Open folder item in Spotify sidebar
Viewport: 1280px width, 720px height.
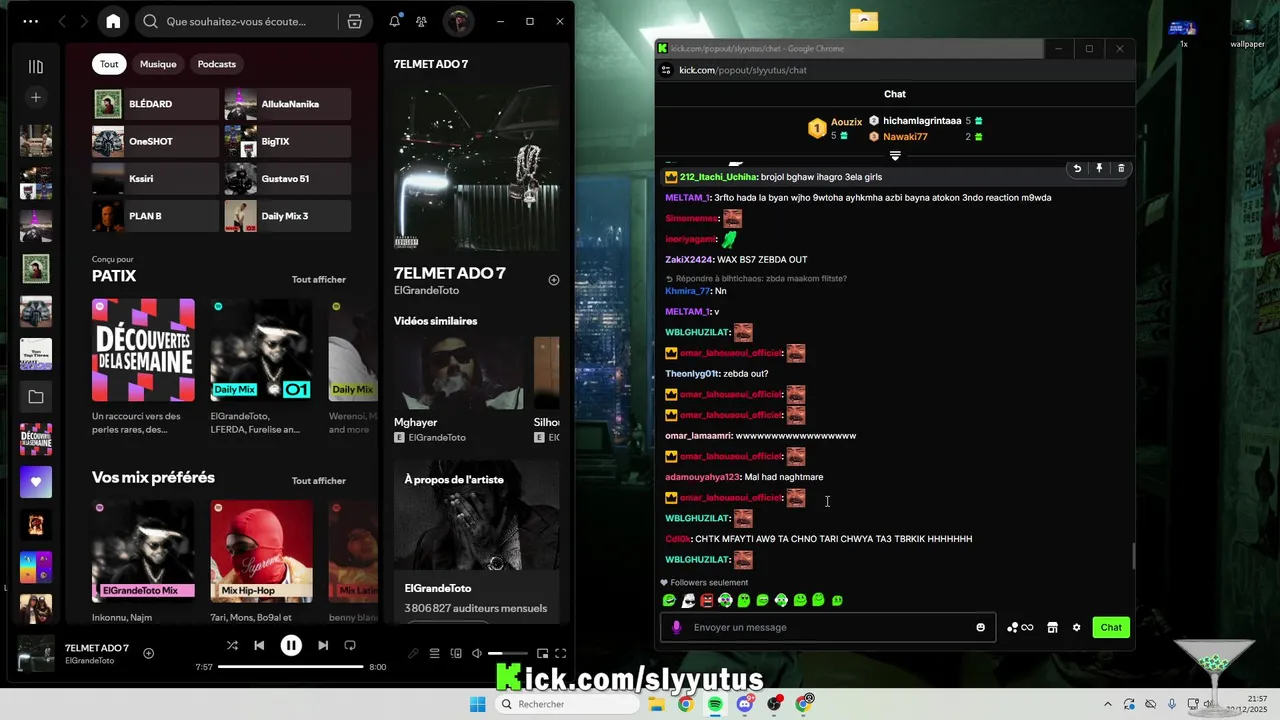36,397
